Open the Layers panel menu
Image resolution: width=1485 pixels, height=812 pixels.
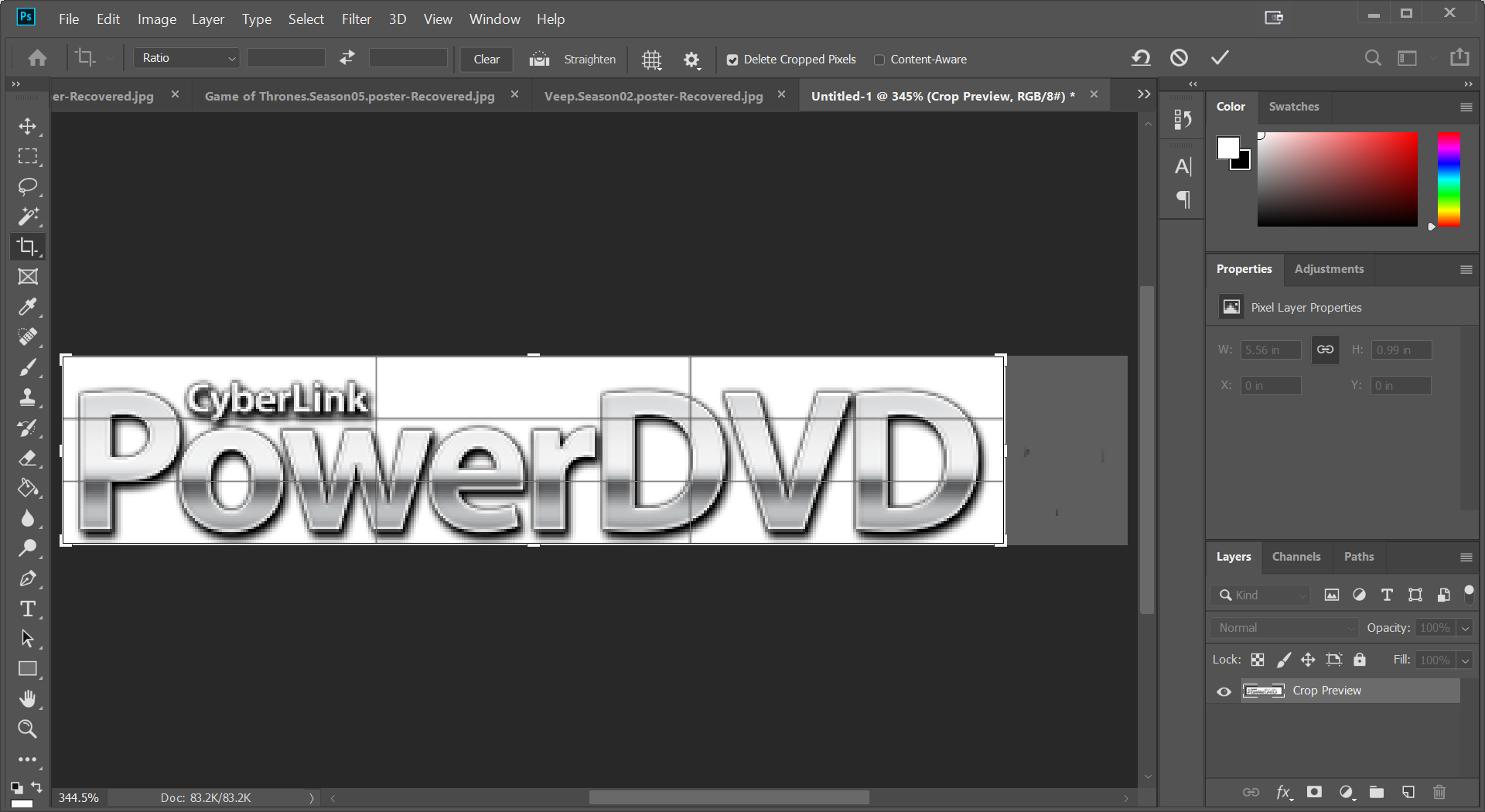1466,558
